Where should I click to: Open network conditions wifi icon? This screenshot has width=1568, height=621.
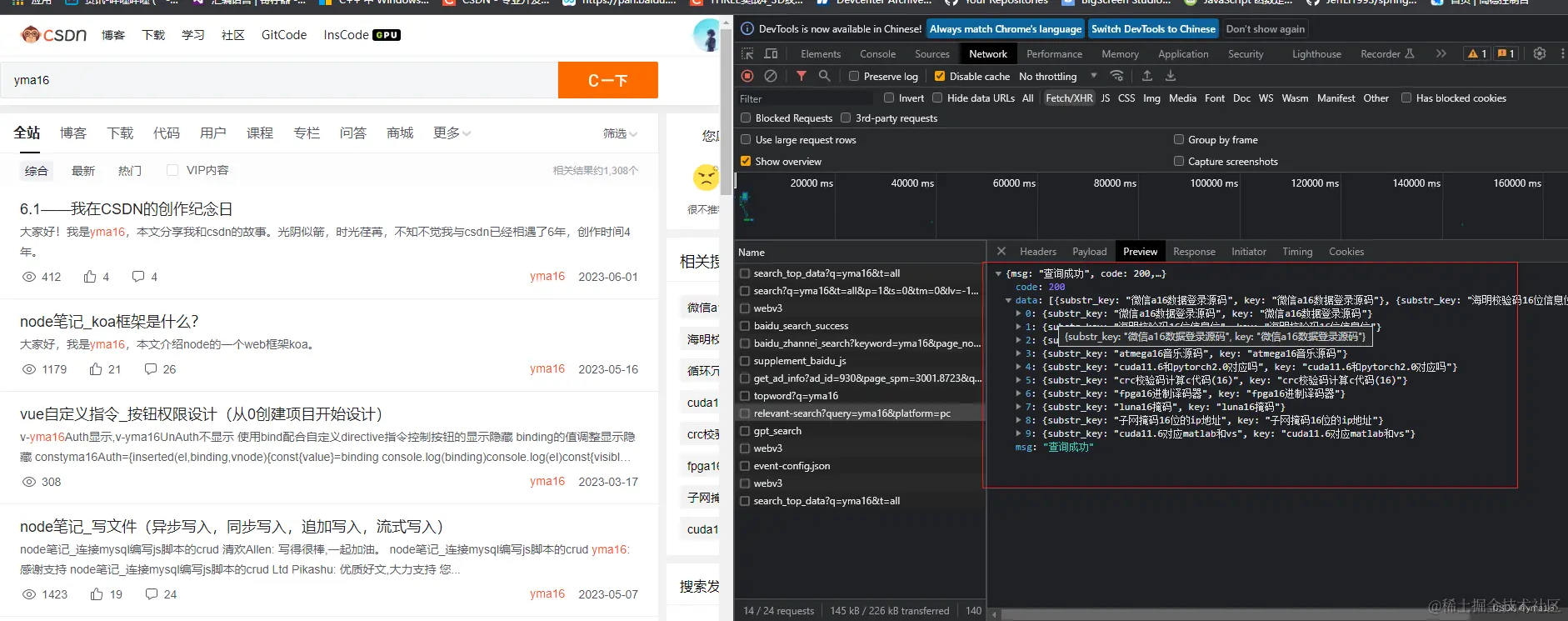(1116, 76)
